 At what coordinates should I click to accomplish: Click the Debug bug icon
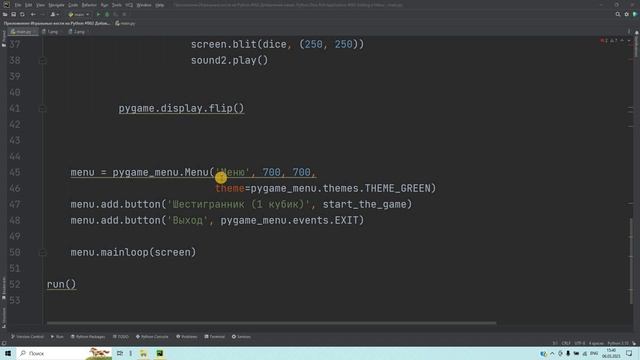(107, 14)
